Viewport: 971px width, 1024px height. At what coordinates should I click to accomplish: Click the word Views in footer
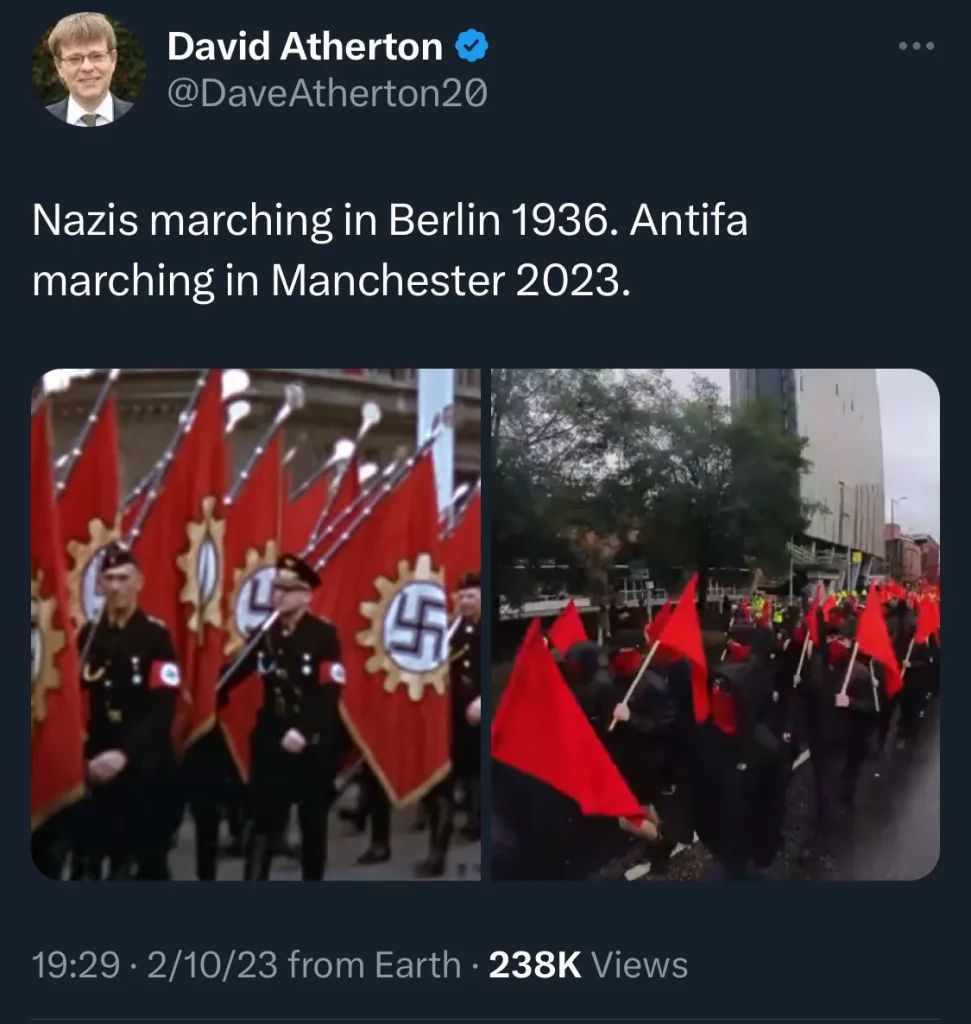[639, 965]
